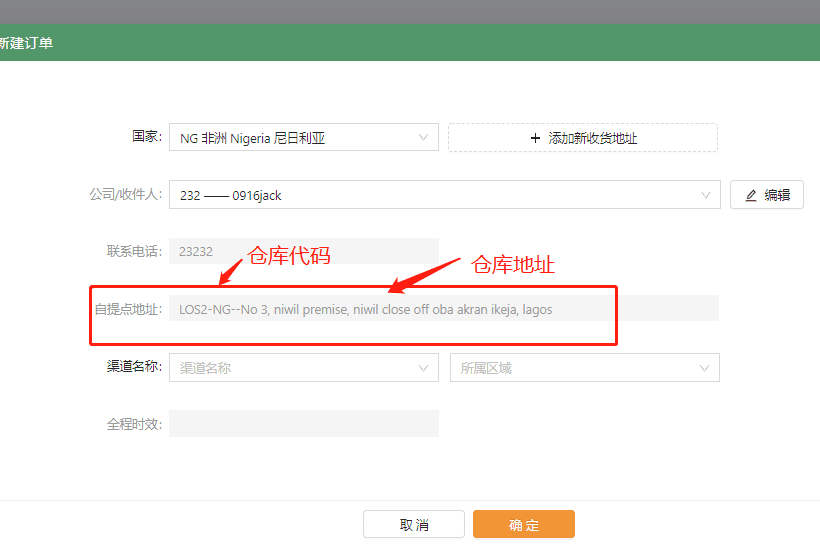The width and height of the screenshot is (820, 546).
Task: Click the red 仓库地址 annotation label
Action: (x=513, y=265)
